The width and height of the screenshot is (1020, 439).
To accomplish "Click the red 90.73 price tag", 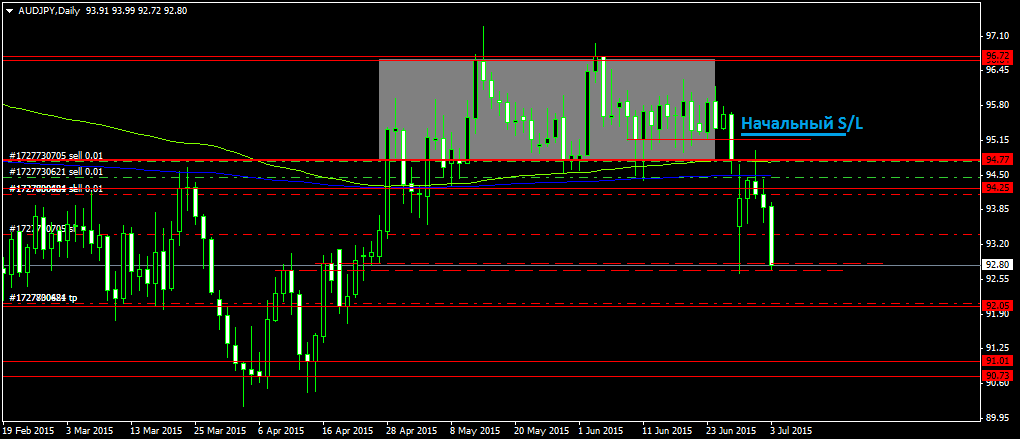I will click(997, 375).
